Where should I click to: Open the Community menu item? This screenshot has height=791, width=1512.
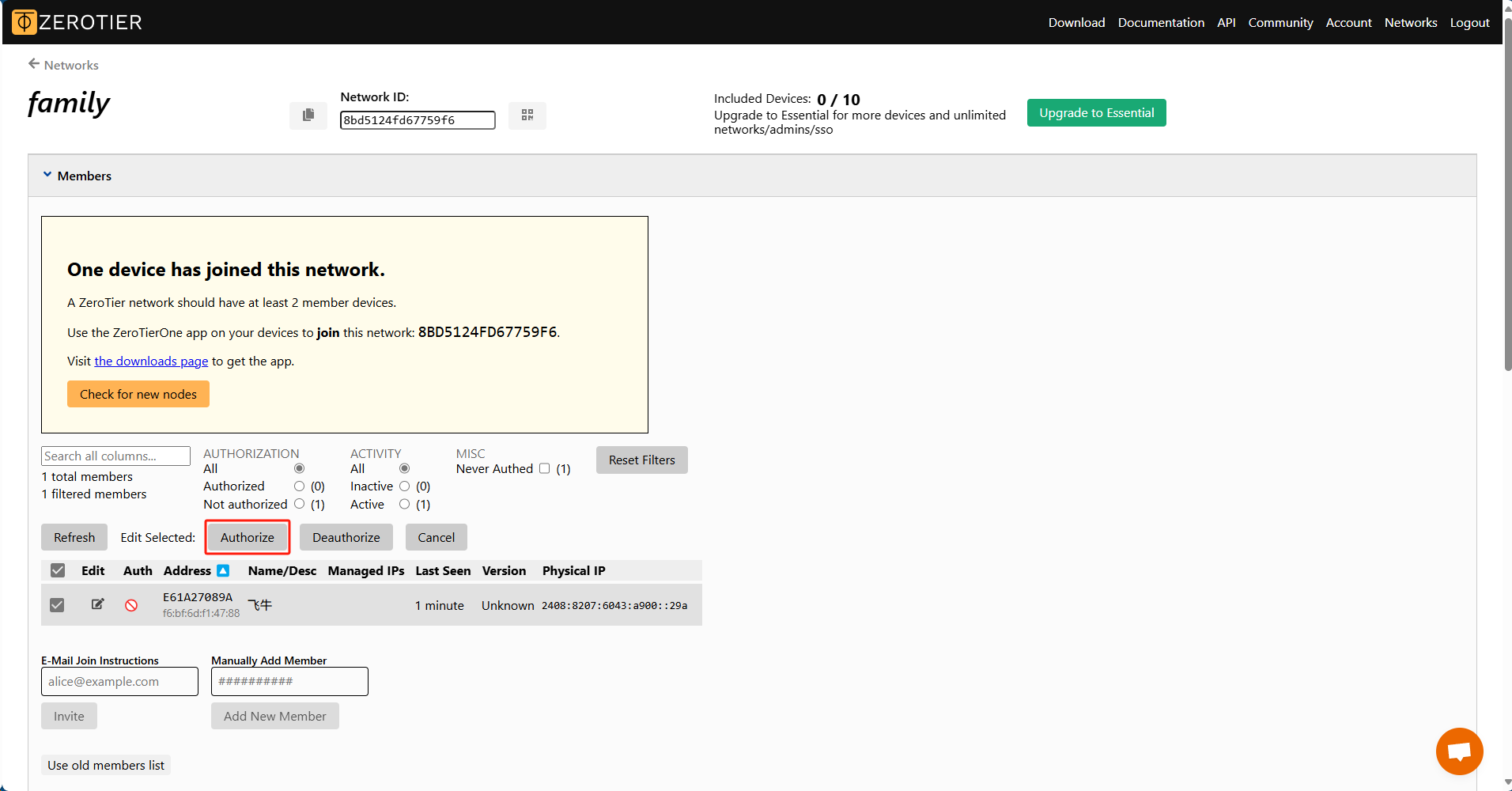[x=1280, y=22]
